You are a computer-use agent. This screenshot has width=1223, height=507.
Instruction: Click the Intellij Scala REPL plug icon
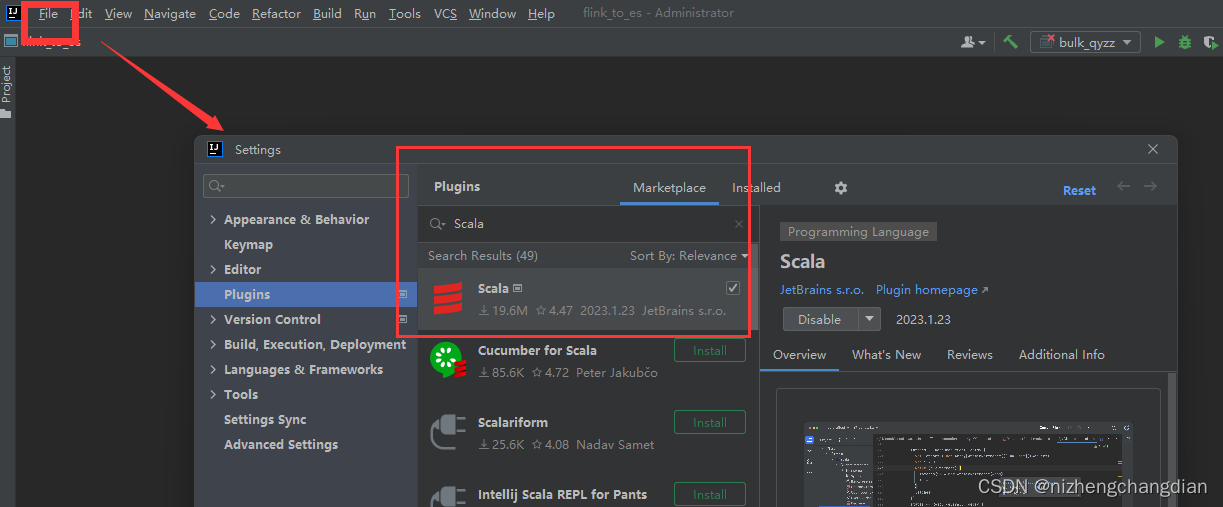(x=448, y=496)
